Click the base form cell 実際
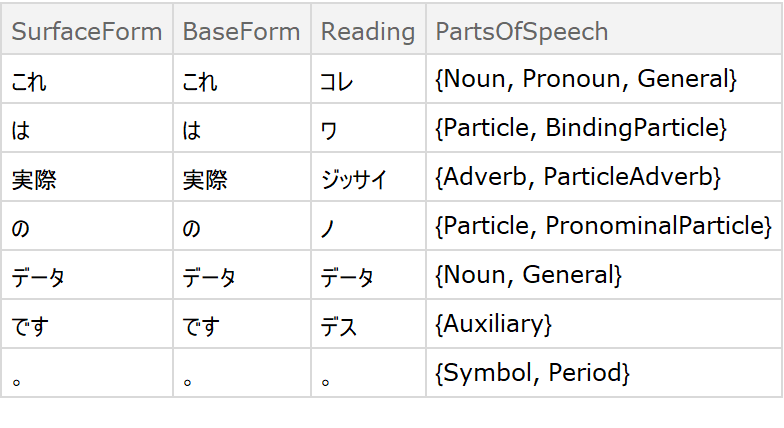784x428 pixels. tap(205, 178)
